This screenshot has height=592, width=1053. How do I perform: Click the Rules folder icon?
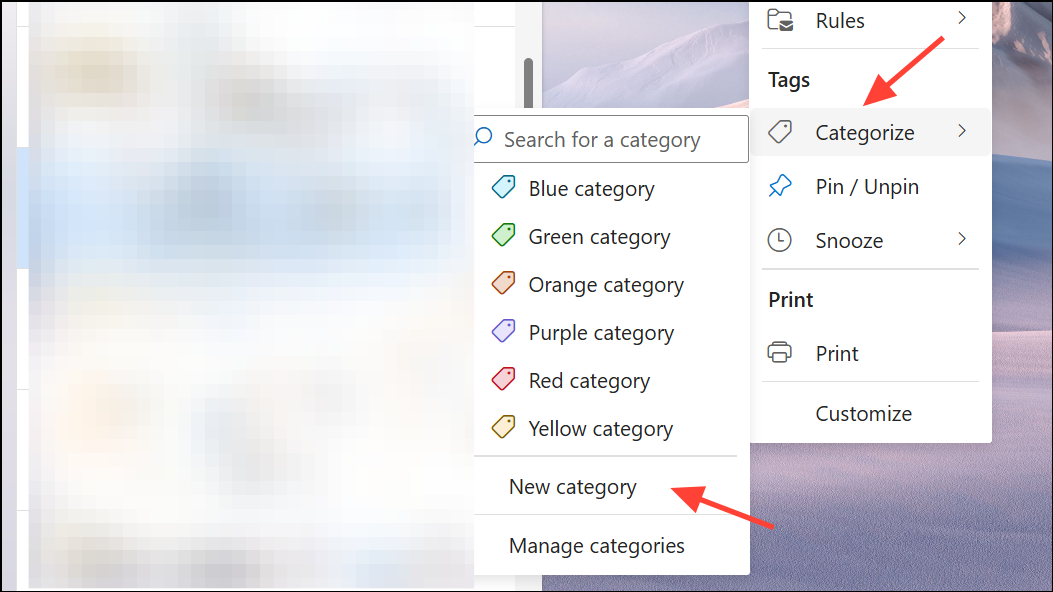781,19
